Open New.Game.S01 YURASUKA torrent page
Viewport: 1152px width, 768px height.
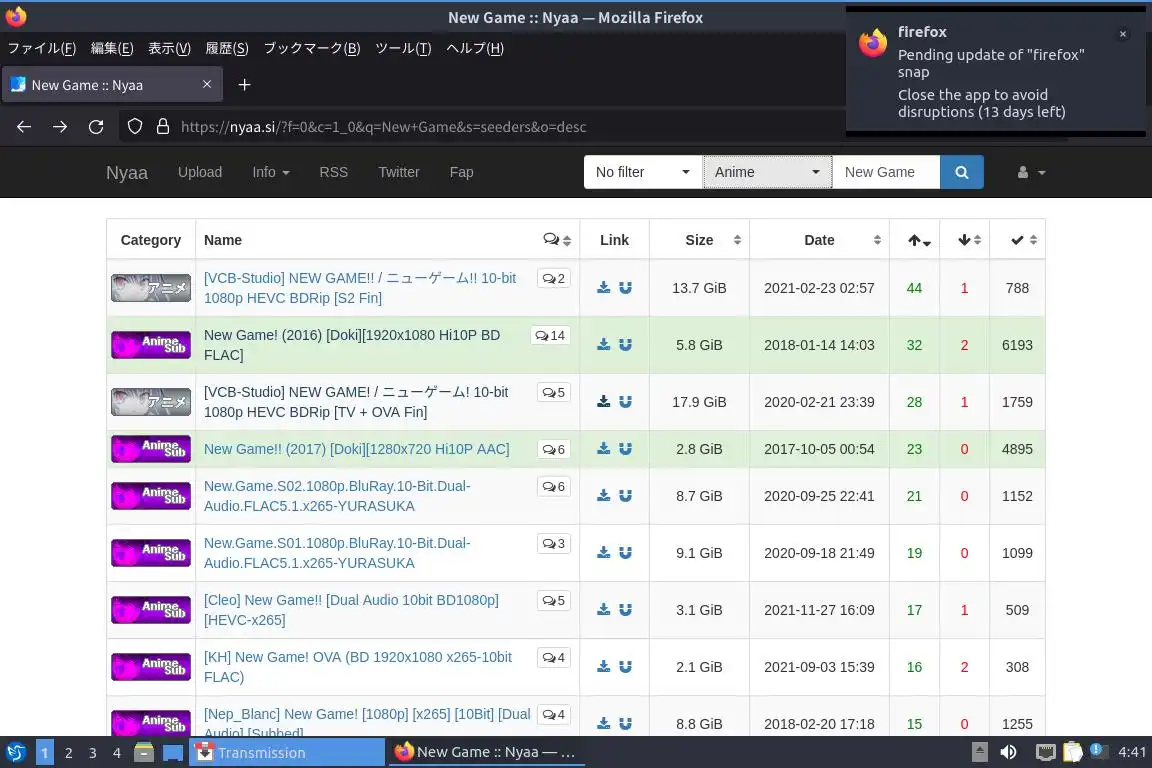pyautogui.click(x=336, y=553)
